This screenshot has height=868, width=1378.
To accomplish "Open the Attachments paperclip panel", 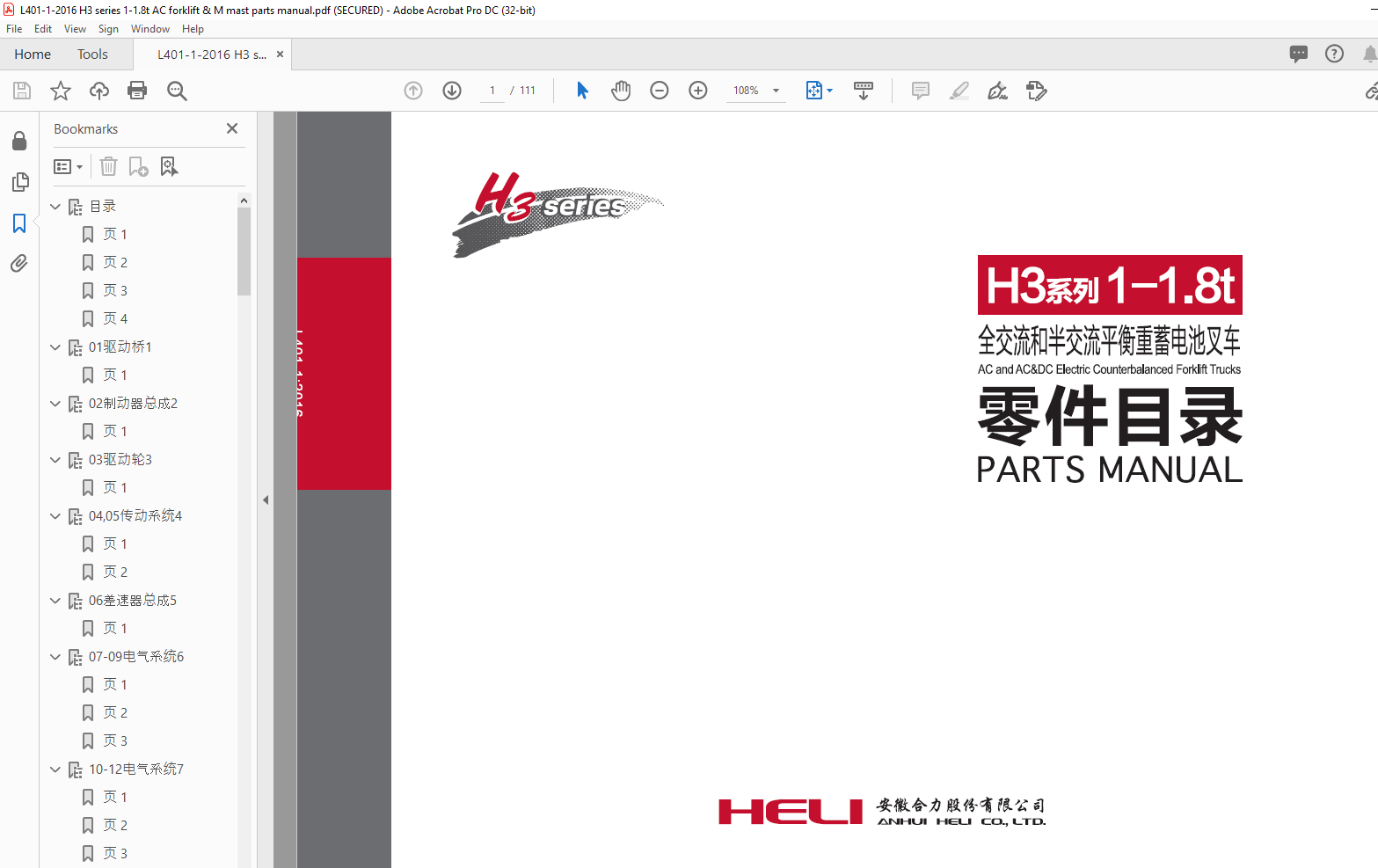I will pos(19,264).
